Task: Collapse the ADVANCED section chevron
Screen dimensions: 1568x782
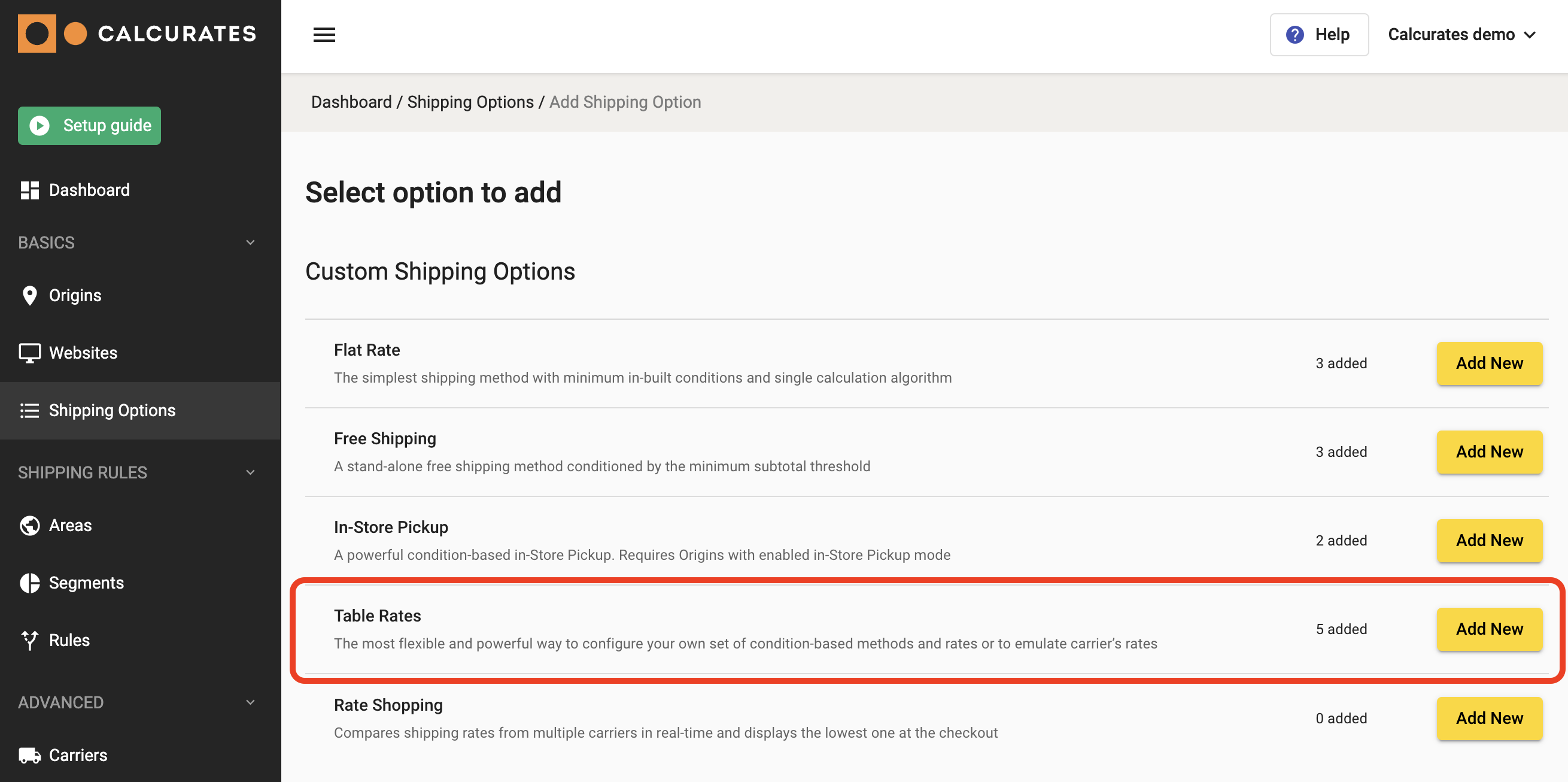Action: pos(250,702)
